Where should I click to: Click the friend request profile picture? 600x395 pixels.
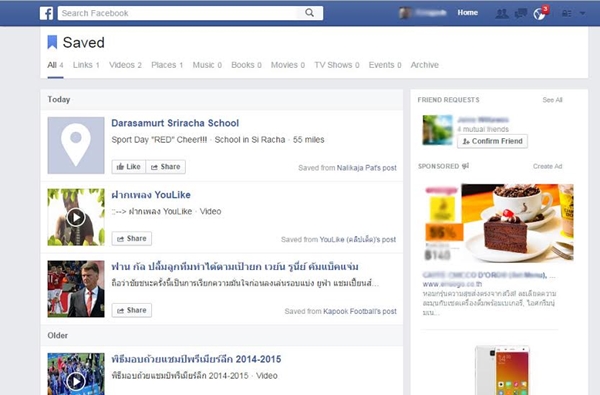437,130
